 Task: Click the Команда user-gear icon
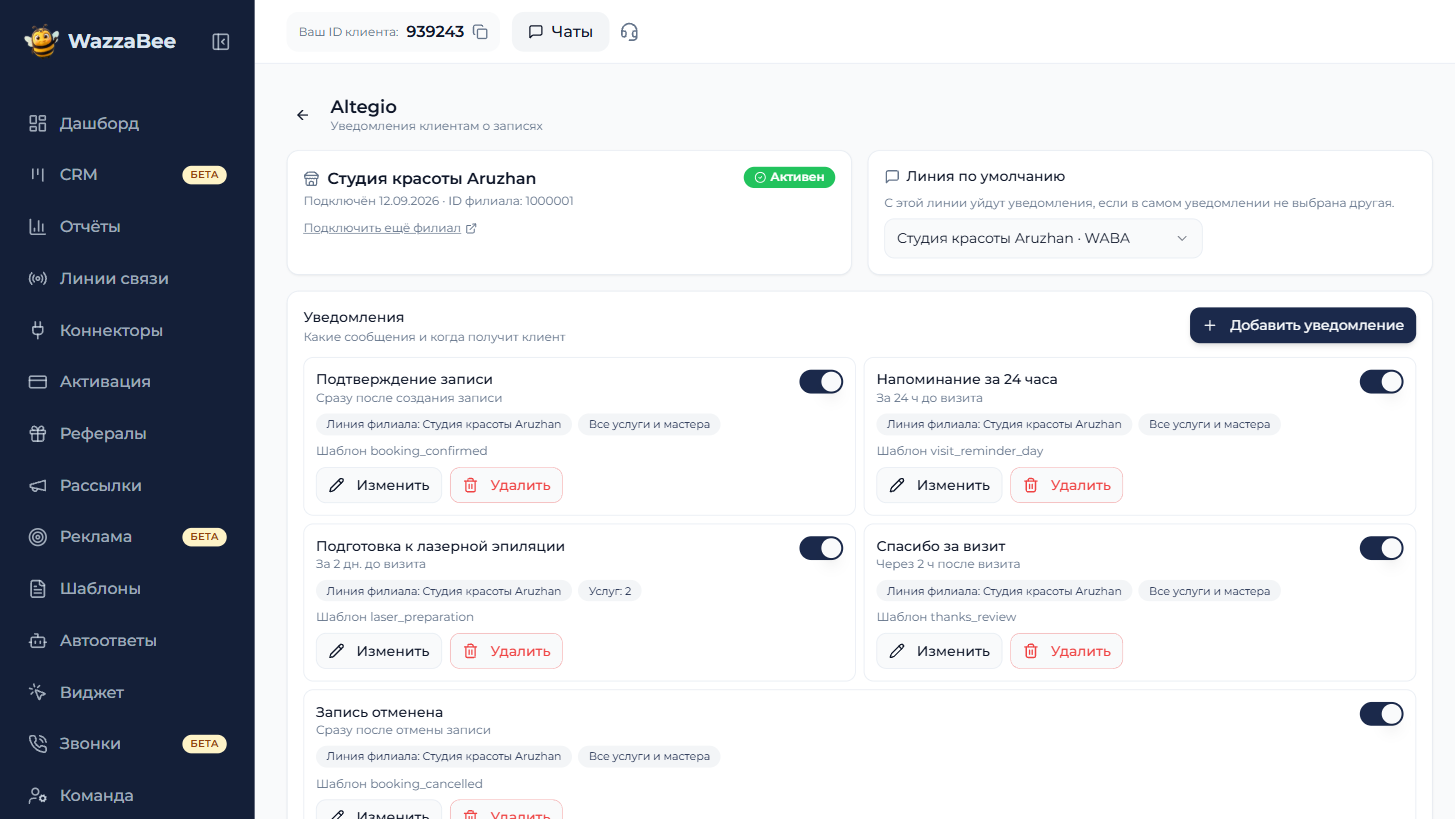38,795
